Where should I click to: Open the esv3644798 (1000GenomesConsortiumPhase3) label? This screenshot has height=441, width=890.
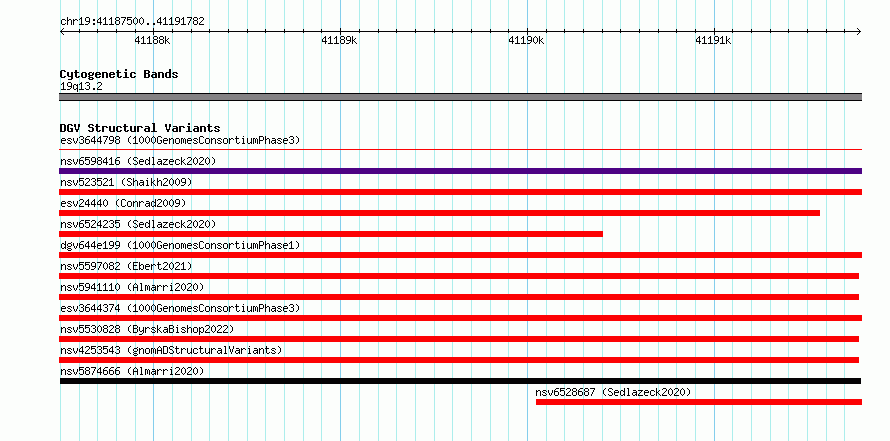click(180, 140)
